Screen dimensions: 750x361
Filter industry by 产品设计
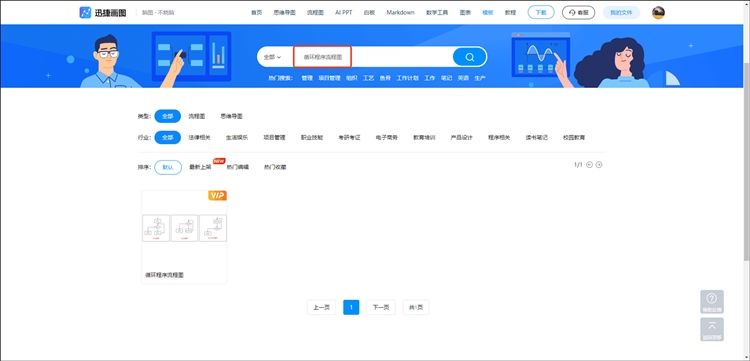tap(462, 137)
